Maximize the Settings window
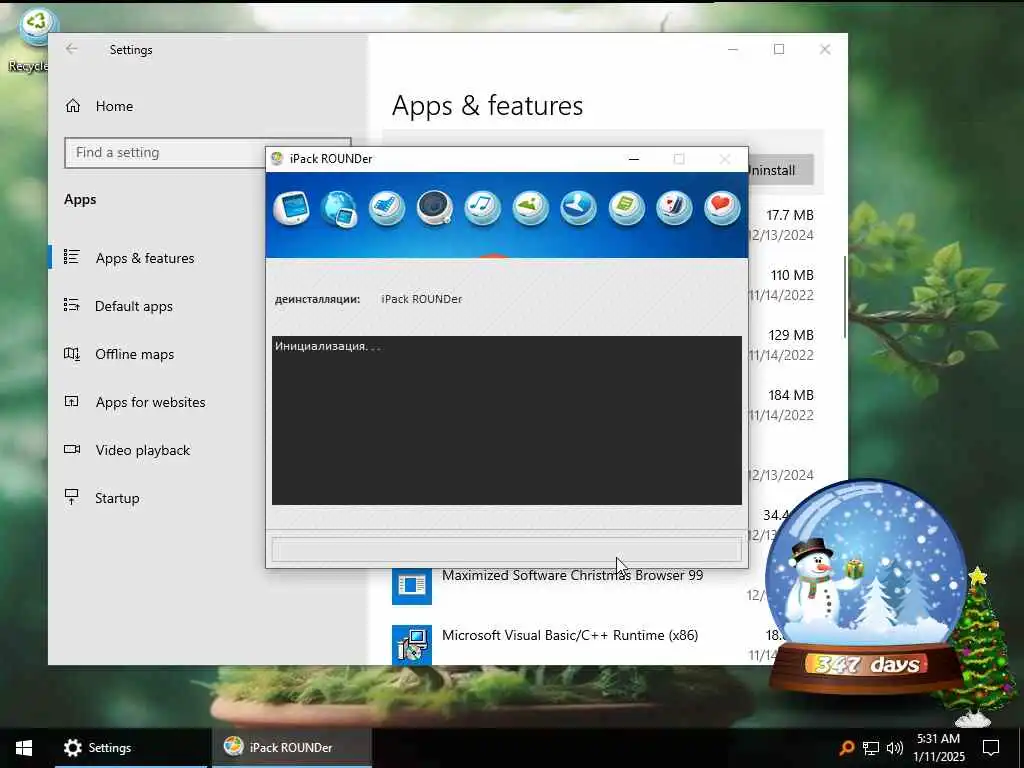 [778, 49]
